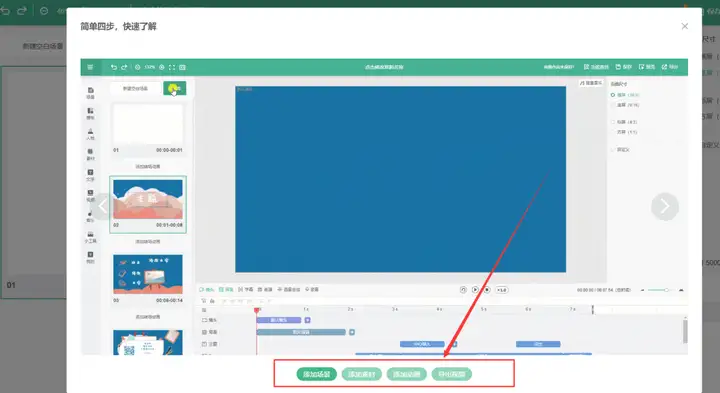This screenshot has height=393, width=720.
Task: Click Undo in the background editor toolbar
Action: click(6, 10)
